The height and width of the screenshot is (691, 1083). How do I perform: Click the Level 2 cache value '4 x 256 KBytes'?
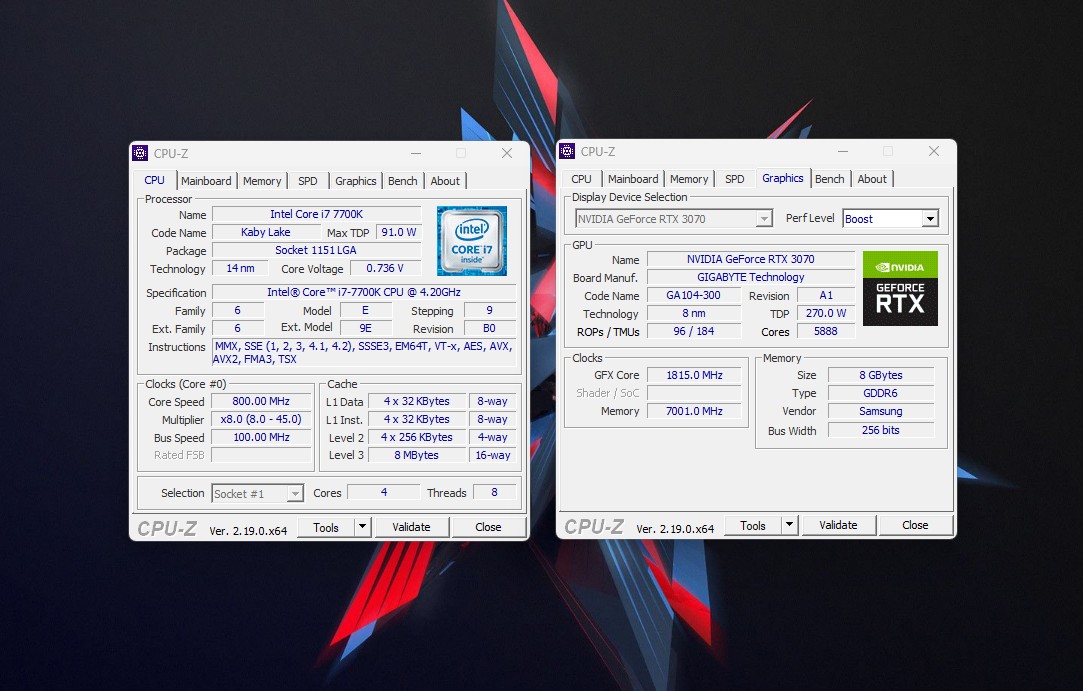pyautogui.click(x=416, y=437)
